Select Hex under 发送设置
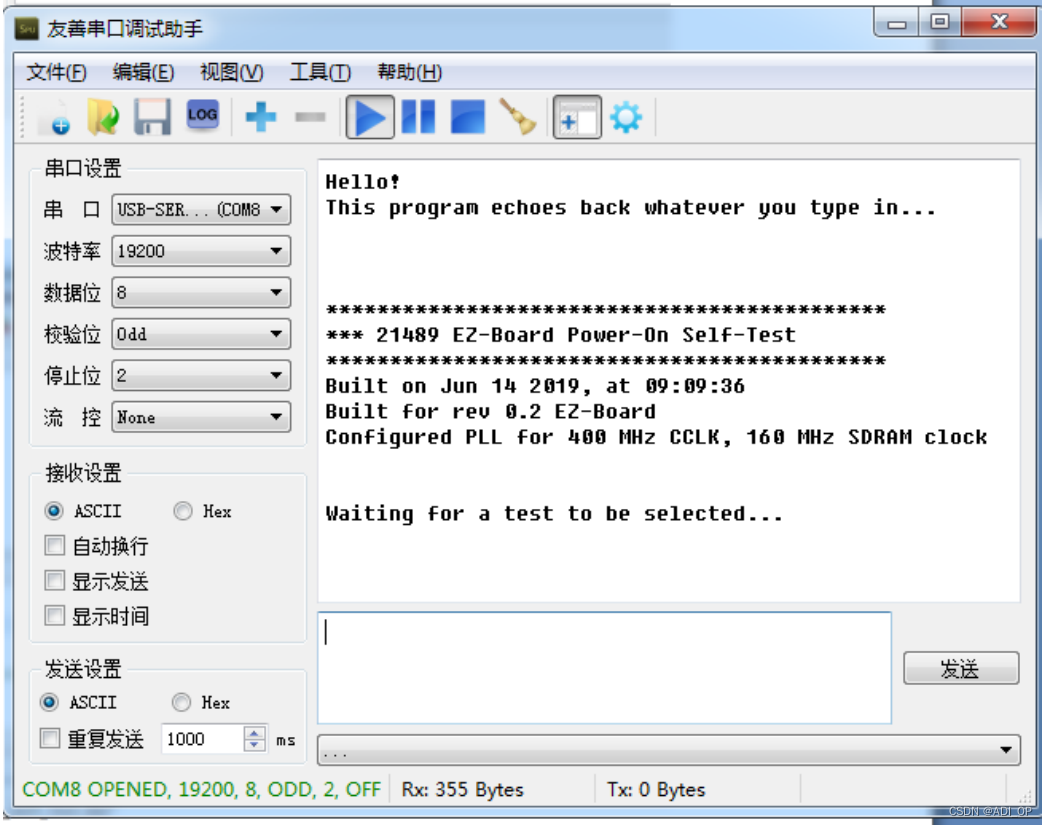Screen dimensions: 1048x827 pos(181,702)
